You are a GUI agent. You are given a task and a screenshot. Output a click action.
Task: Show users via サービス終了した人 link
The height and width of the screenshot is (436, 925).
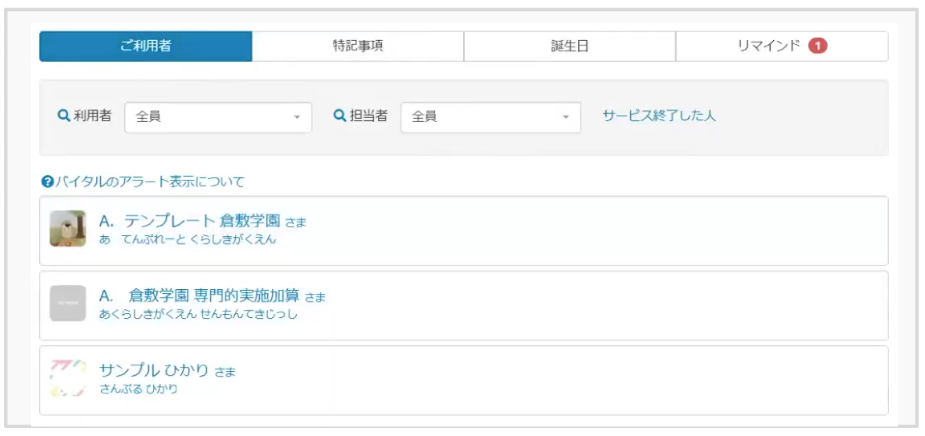[x=659, y=116]
